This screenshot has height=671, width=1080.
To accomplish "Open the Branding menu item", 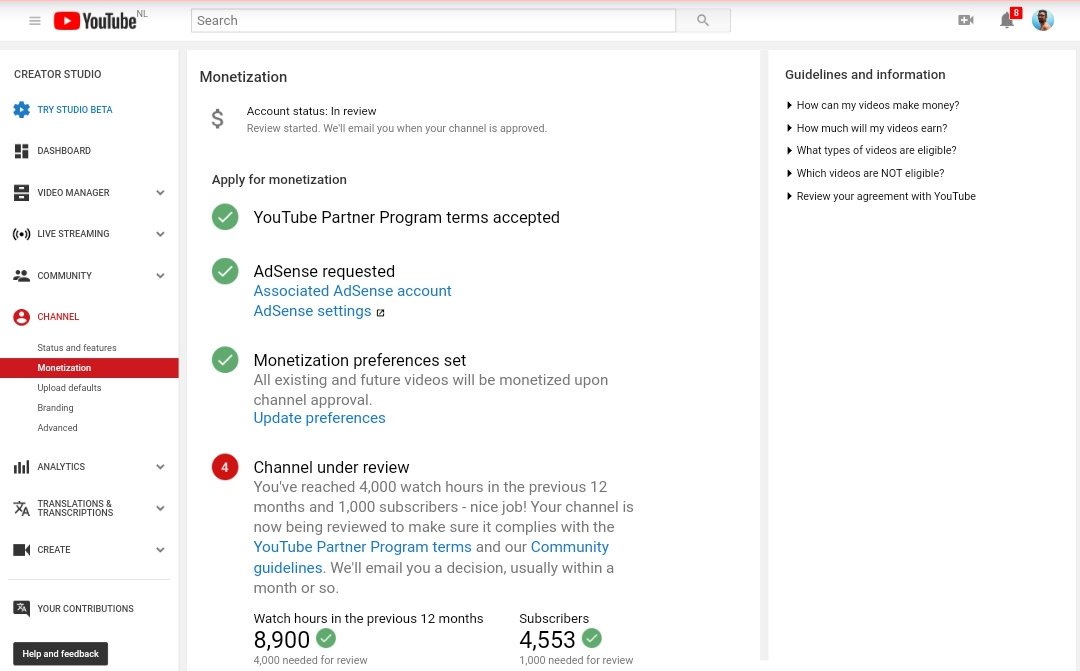I will click(55, 408).
